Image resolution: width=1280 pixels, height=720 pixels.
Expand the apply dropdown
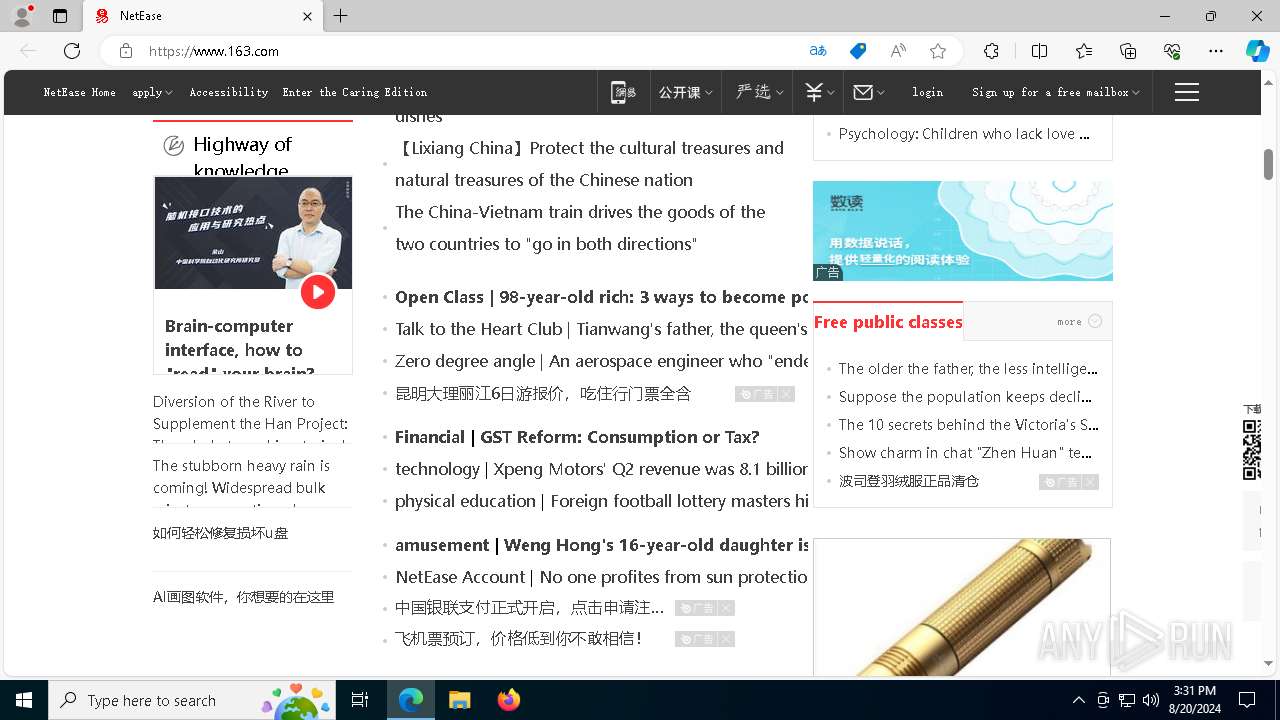(x=152, y=92)
